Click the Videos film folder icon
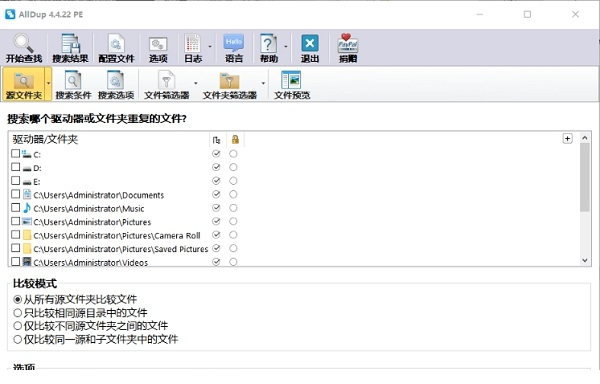Viewport: 600px width, 384px height. [x=27, y=262]
